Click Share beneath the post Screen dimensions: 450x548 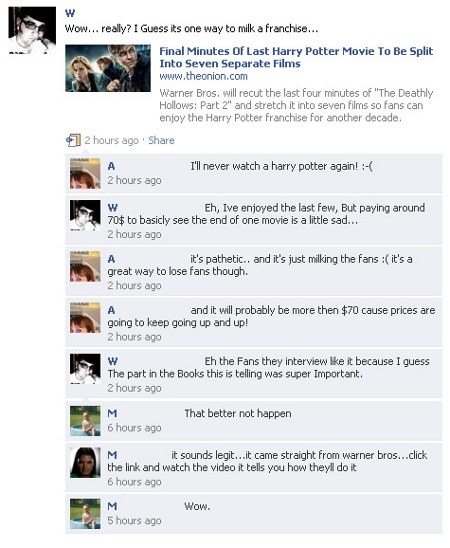[161, 140]
